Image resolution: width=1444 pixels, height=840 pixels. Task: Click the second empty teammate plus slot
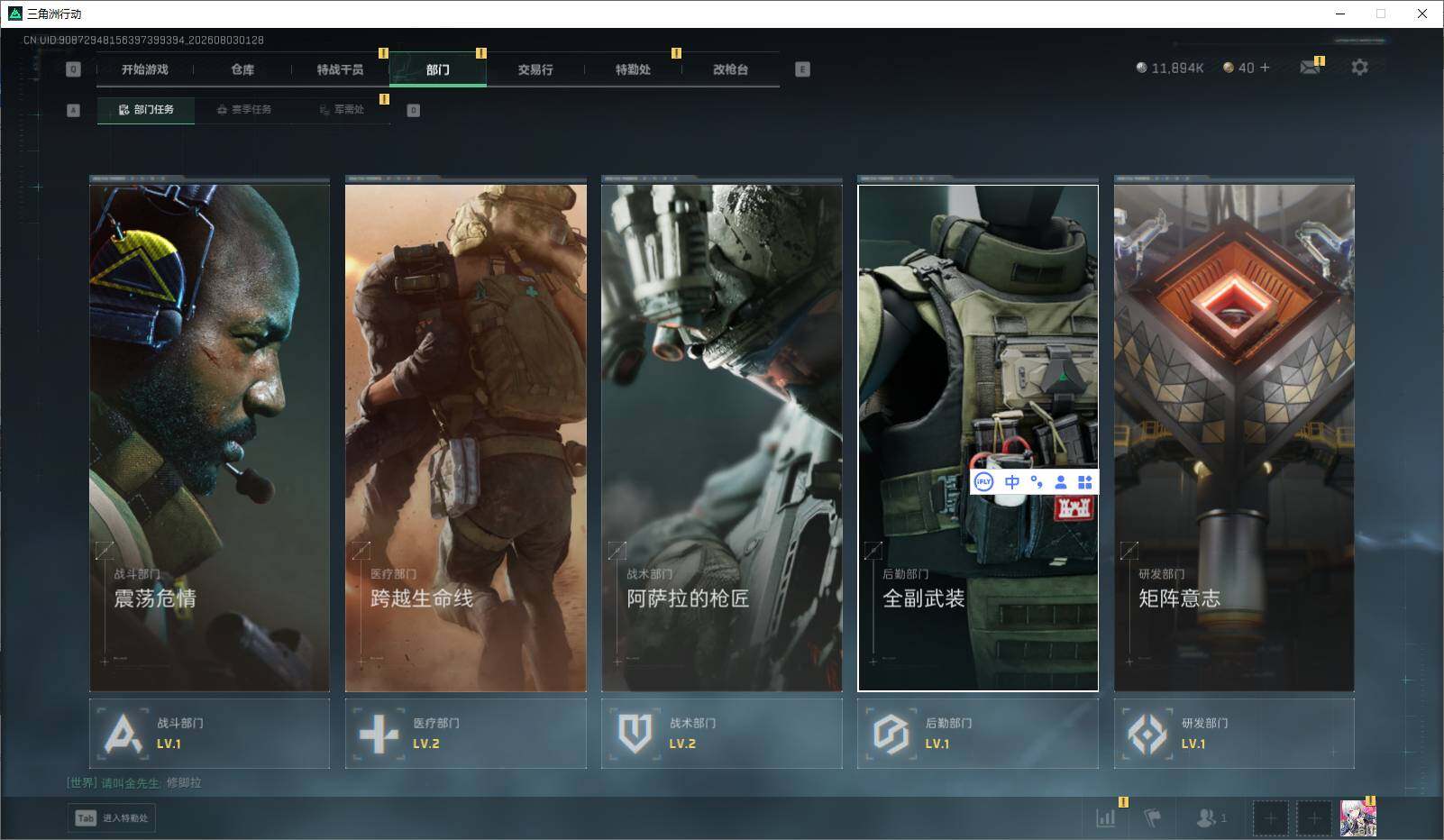tap(1314, 818)
